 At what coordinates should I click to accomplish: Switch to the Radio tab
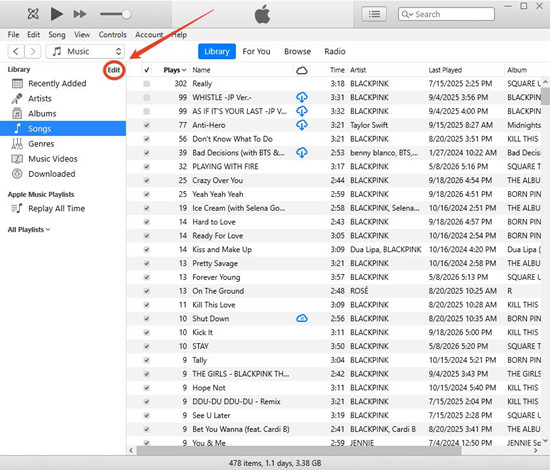pos(335,52)
